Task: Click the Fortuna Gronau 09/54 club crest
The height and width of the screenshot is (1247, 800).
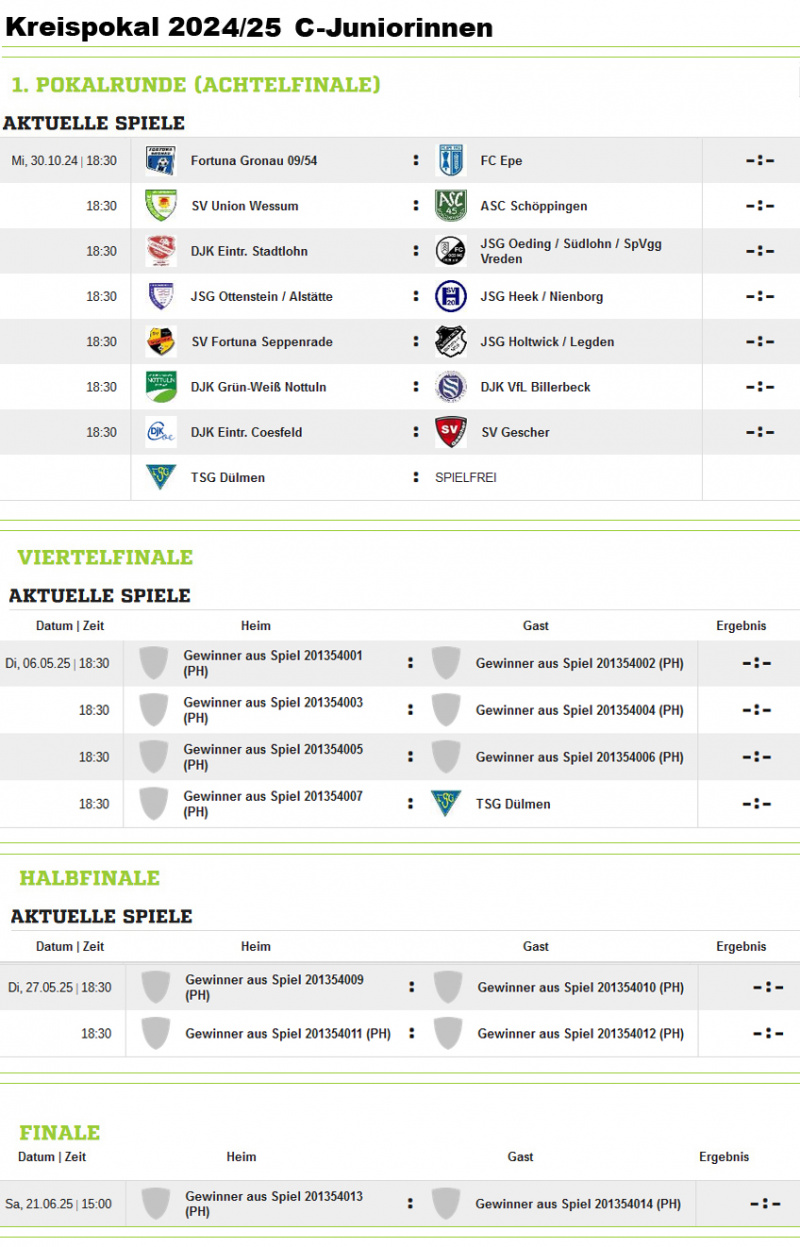Action: click(161, 160)
